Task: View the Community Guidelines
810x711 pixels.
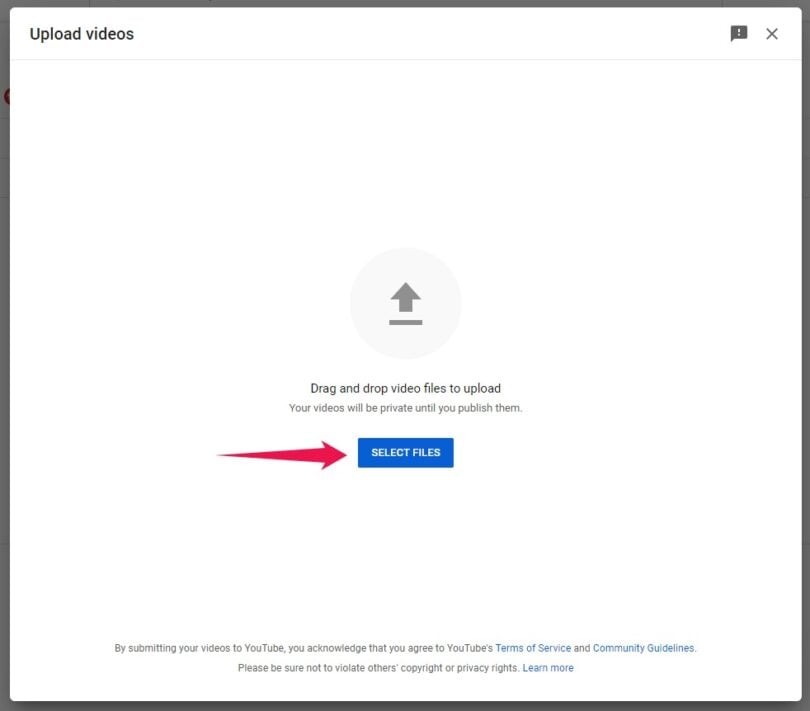Action: 644,648
